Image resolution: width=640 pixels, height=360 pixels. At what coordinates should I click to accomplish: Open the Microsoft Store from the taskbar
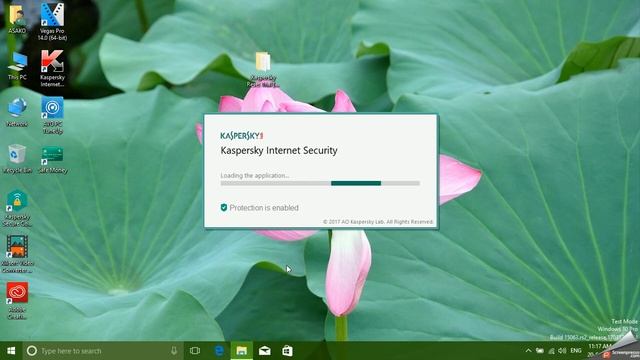tap(287, 351)
